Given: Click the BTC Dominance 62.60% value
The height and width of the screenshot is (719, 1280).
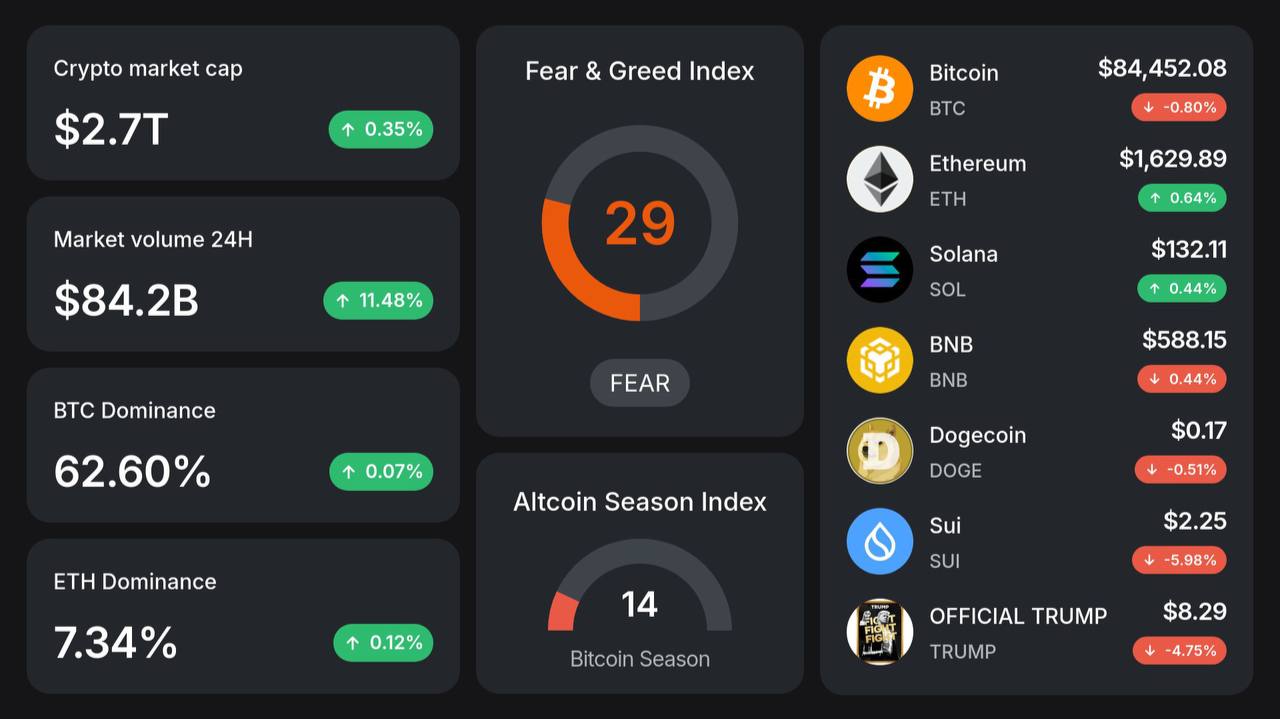Looking at the screenshot, I should 132,471.
